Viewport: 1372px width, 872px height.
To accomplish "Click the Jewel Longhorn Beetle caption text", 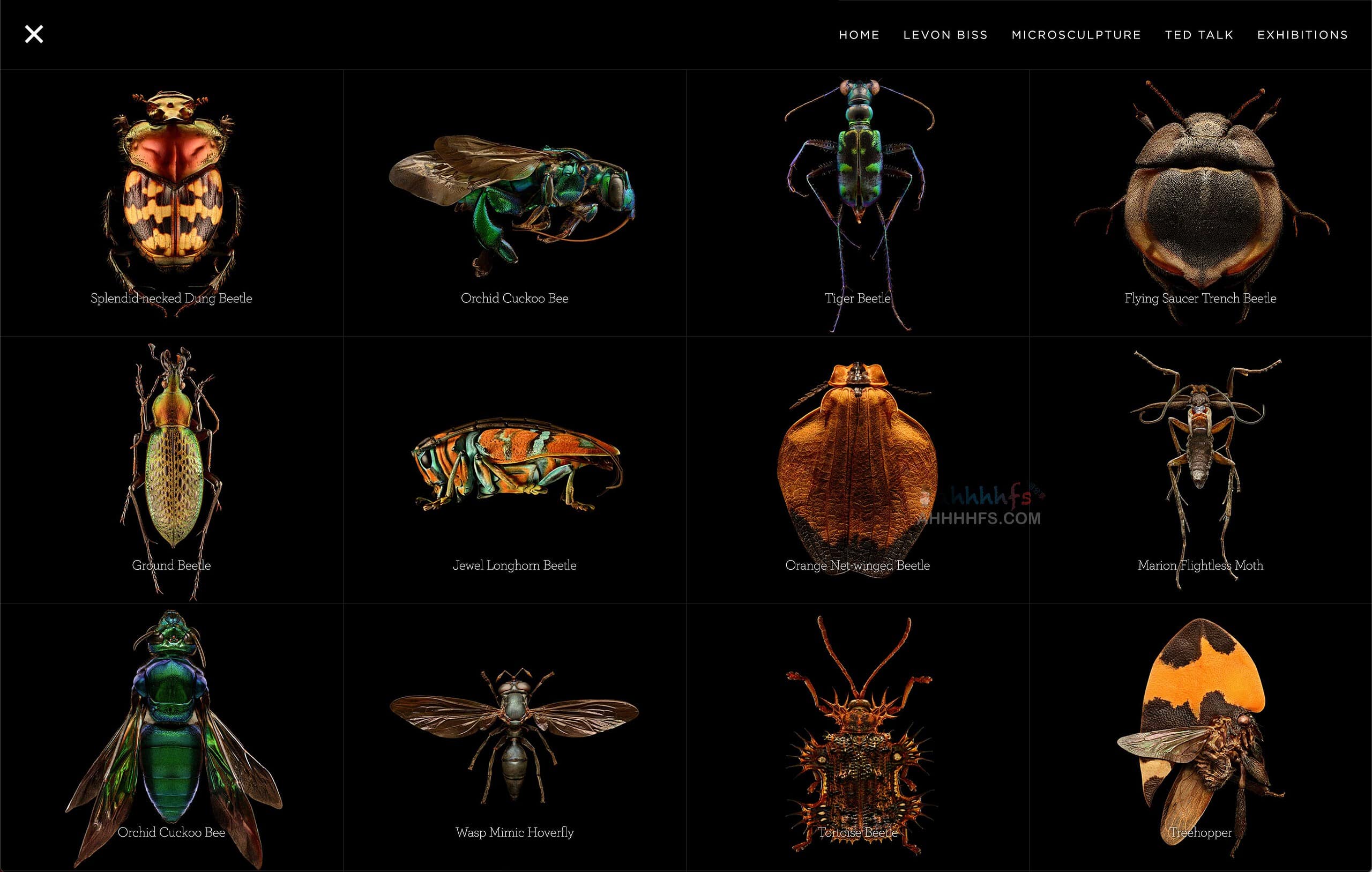I will pos(514,565).
